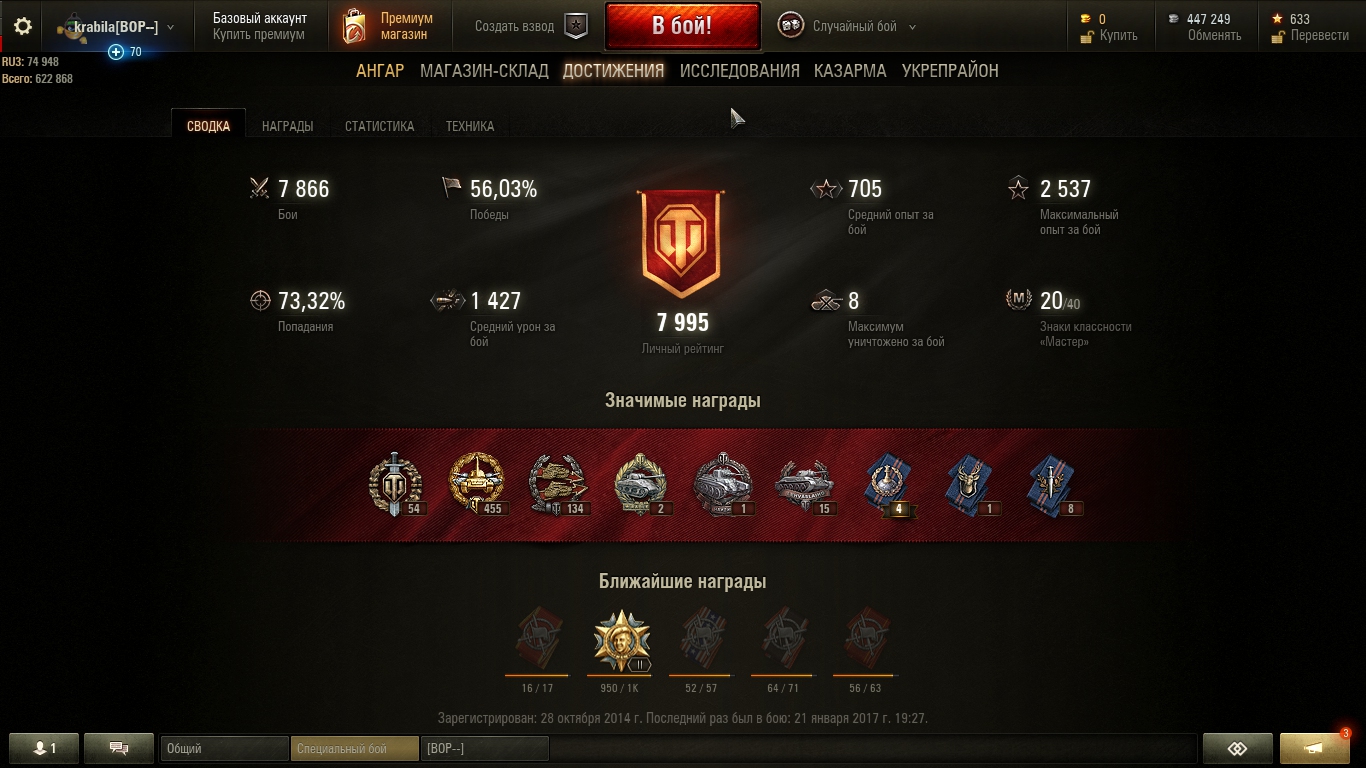Screen dimensions: 1366x768
Task: Click the blue plus badge under player name
Action: (x=116, y=52)
